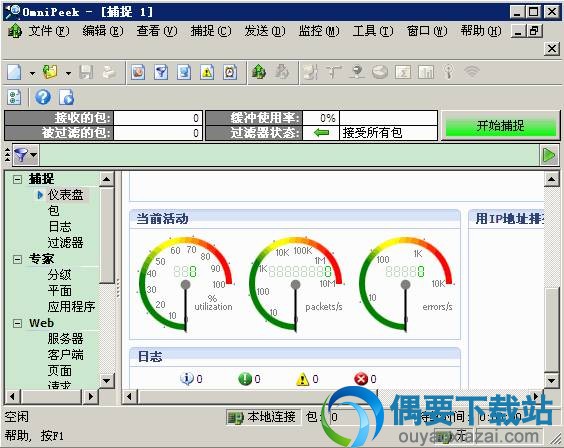Click the OmniPeek icon in menu bar

pyautogui.click(x=15, y=31)
